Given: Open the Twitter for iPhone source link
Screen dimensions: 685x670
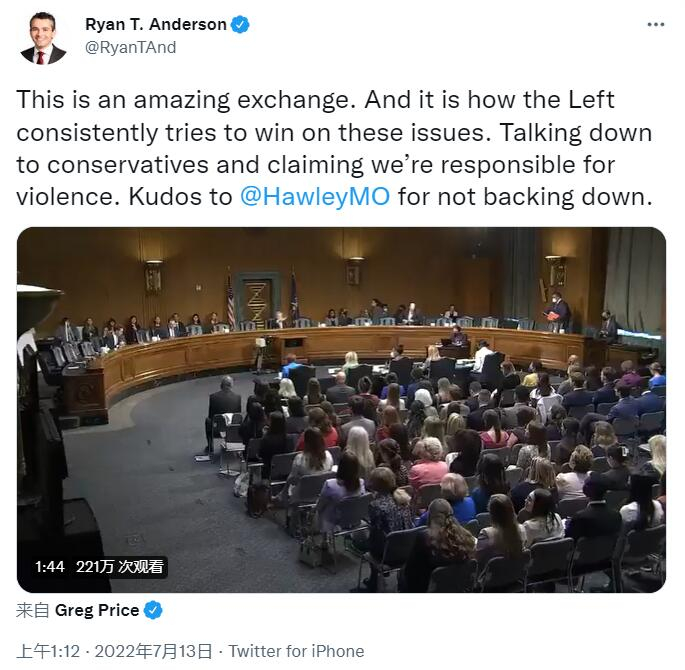Looking at the screenshot, I should tap(297, 651).
